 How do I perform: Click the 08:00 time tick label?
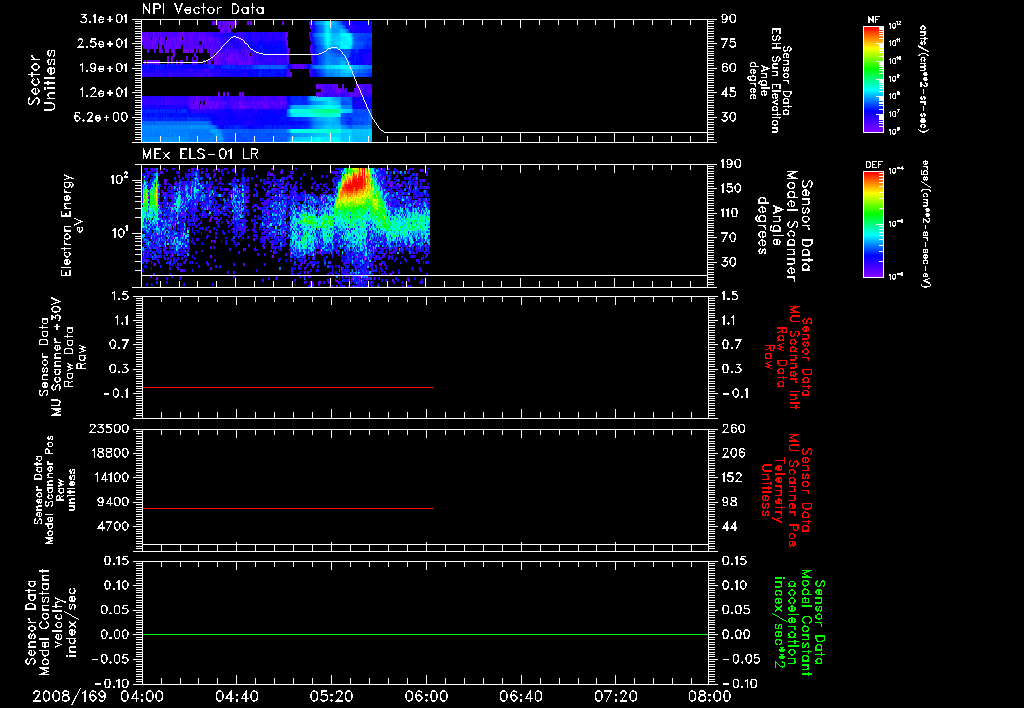[x=710, y=696]
